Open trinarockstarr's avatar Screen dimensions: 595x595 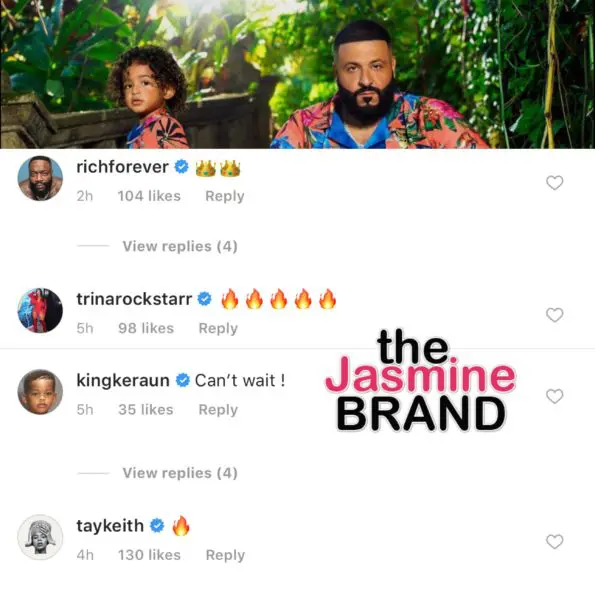tap(40, 310)
